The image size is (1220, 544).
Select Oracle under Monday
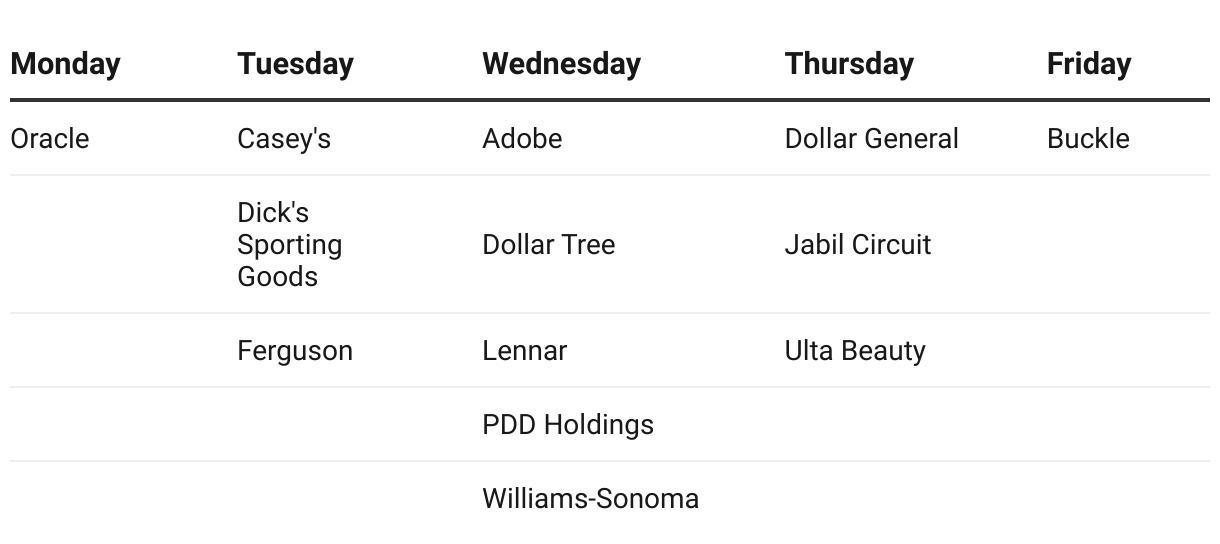49,138
